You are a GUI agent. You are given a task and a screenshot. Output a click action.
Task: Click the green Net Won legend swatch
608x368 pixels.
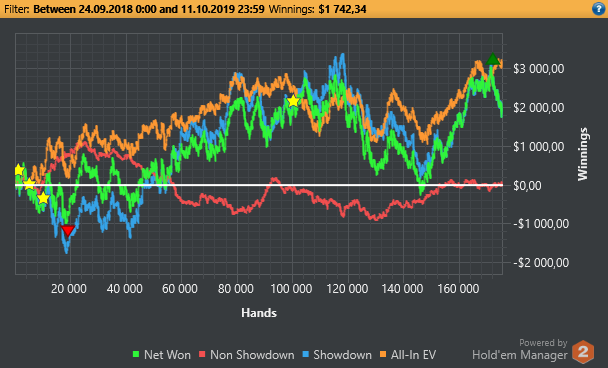pyautogui.click(x=136, y=354)
